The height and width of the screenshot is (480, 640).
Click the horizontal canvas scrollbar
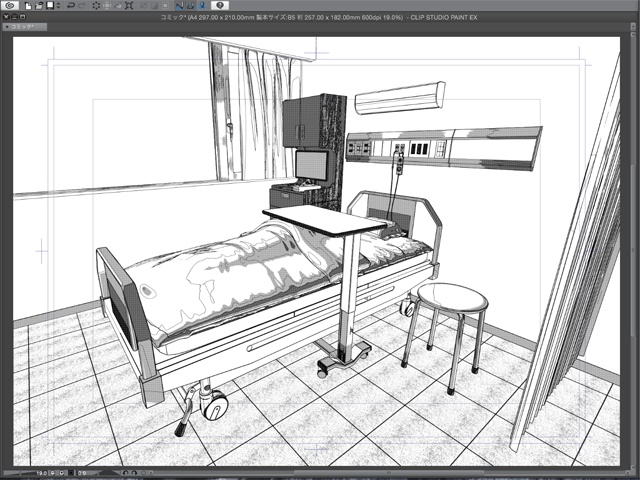point(388,473)
